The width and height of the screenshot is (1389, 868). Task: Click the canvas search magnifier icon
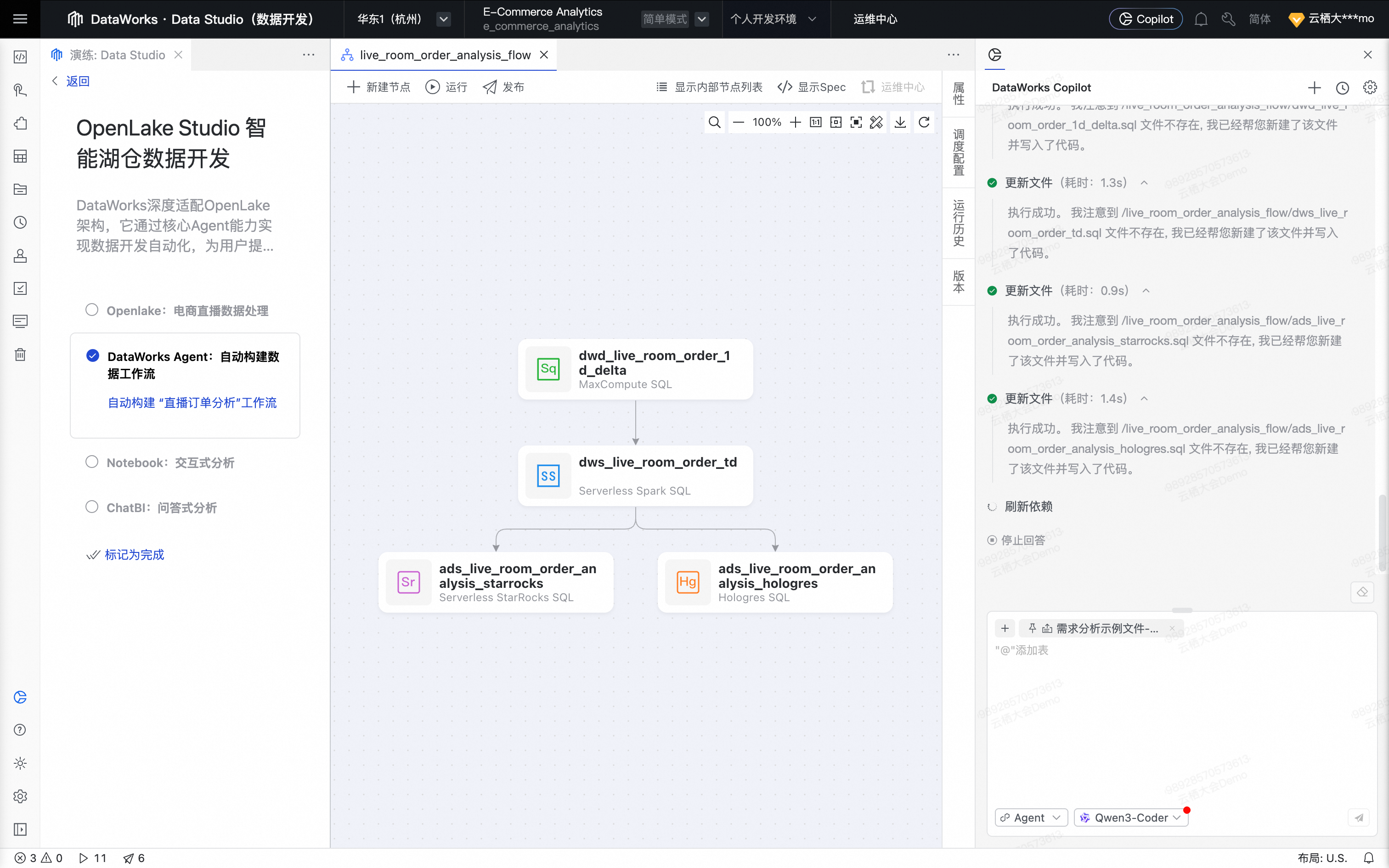[x=715, y=122]
